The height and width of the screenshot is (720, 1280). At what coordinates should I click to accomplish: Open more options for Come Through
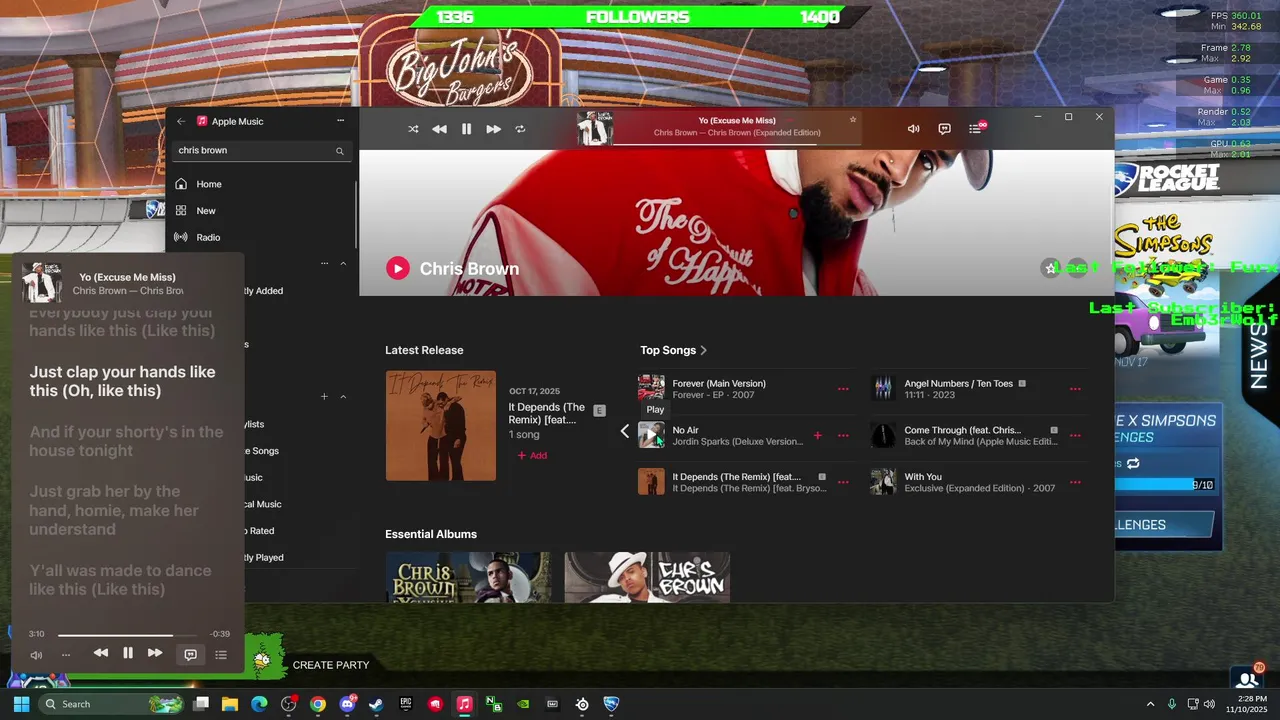pyautogui.click(x=1075, y=436)
